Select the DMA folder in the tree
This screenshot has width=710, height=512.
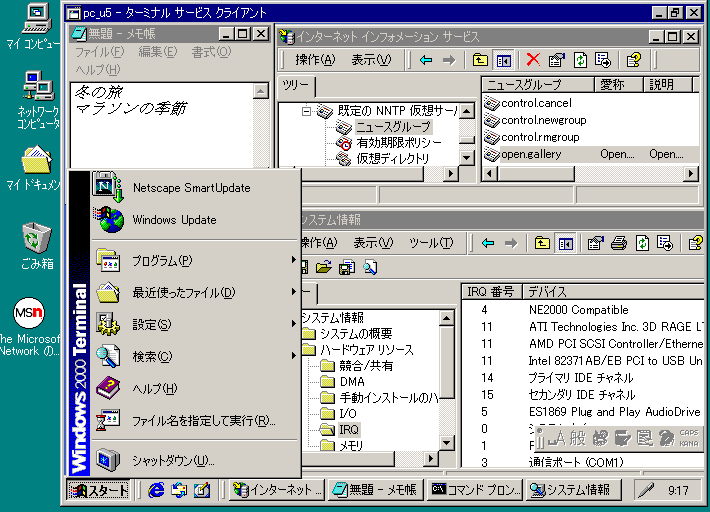point(352,382)
